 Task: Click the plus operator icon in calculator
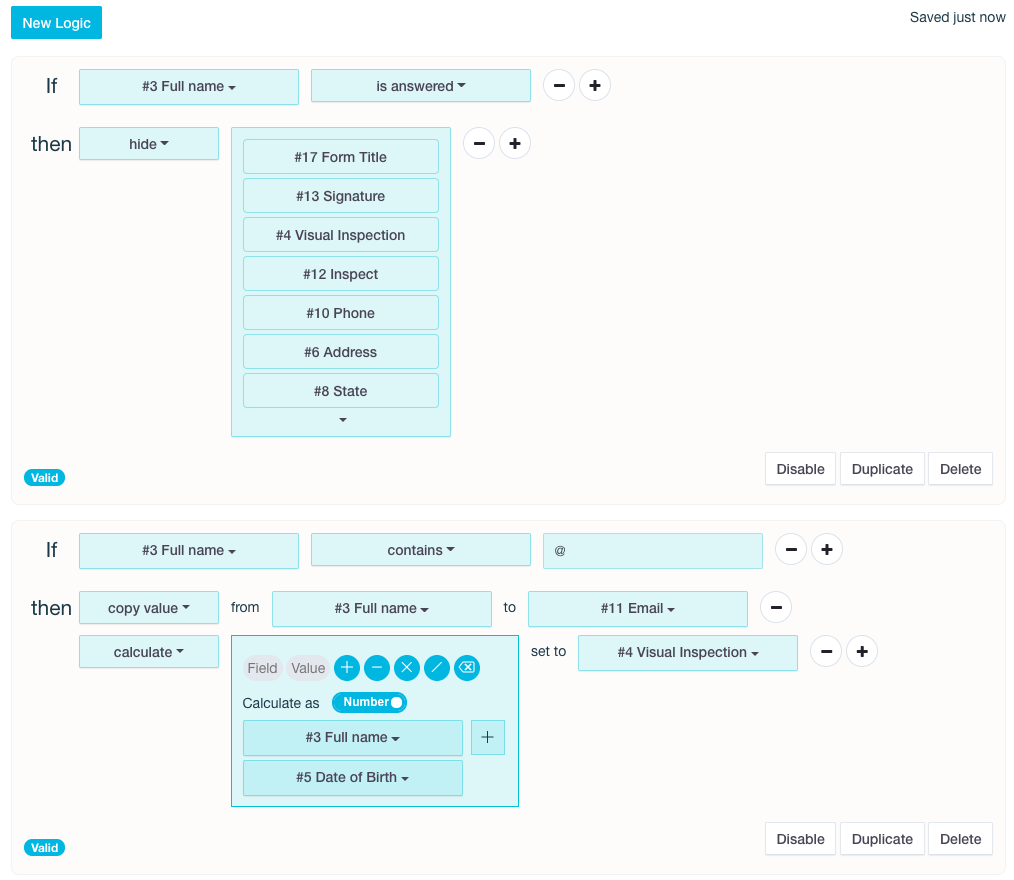click(x=347, y=668)
